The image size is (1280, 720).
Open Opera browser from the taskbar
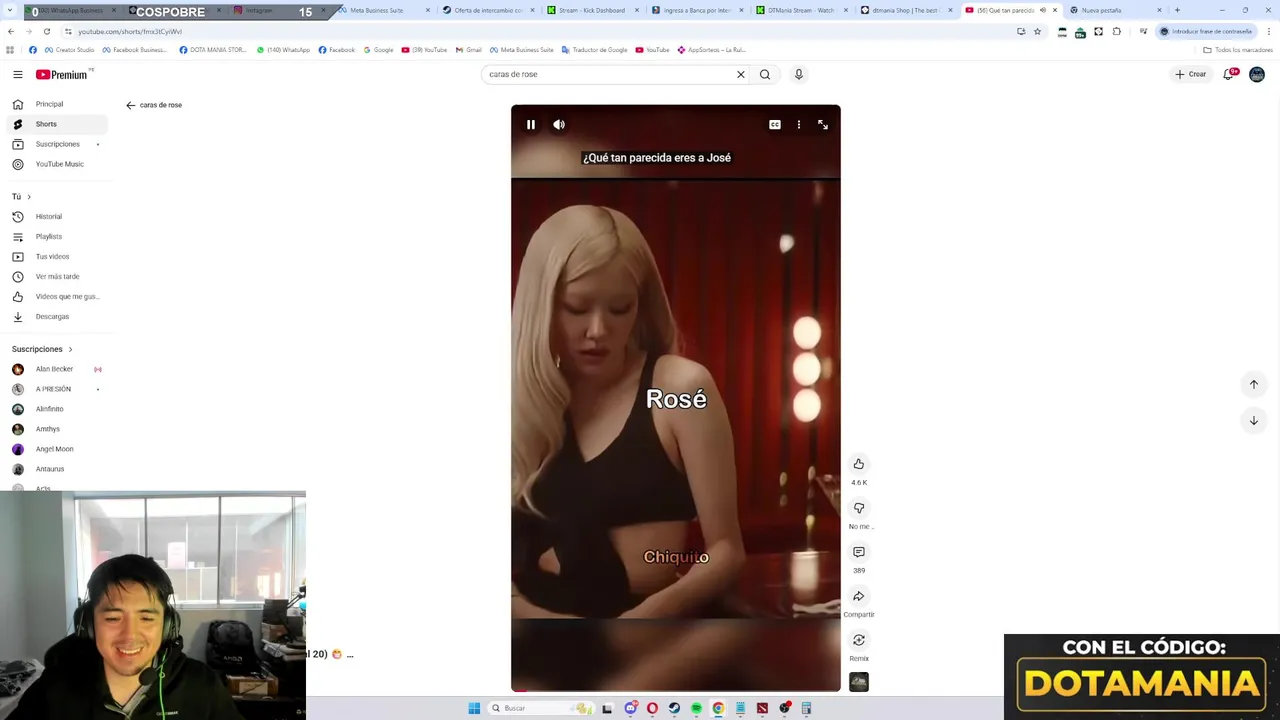tap(652, 708)
